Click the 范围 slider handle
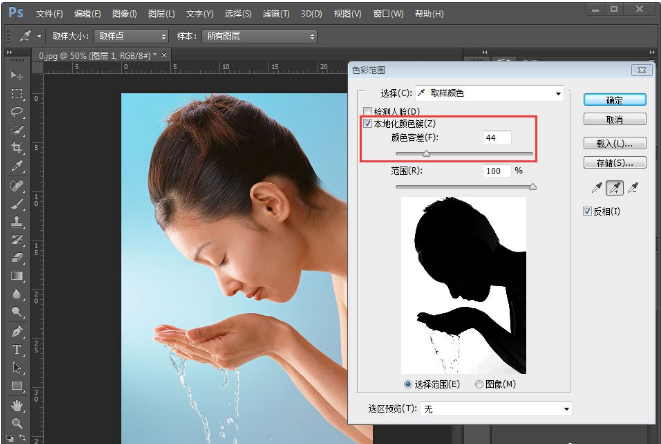Screen dimensions: 661x444 point(533,186)
